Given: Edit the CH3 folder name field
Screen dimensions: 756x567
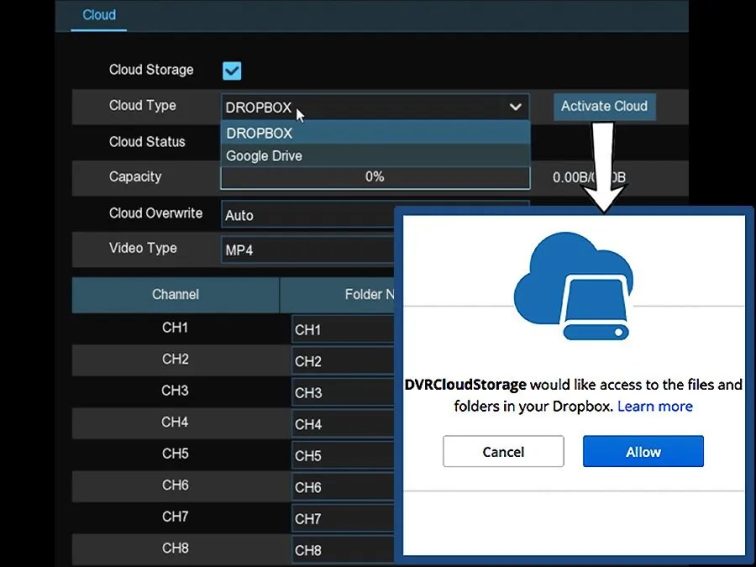Looking at the screenshot, I should [343, 392].
